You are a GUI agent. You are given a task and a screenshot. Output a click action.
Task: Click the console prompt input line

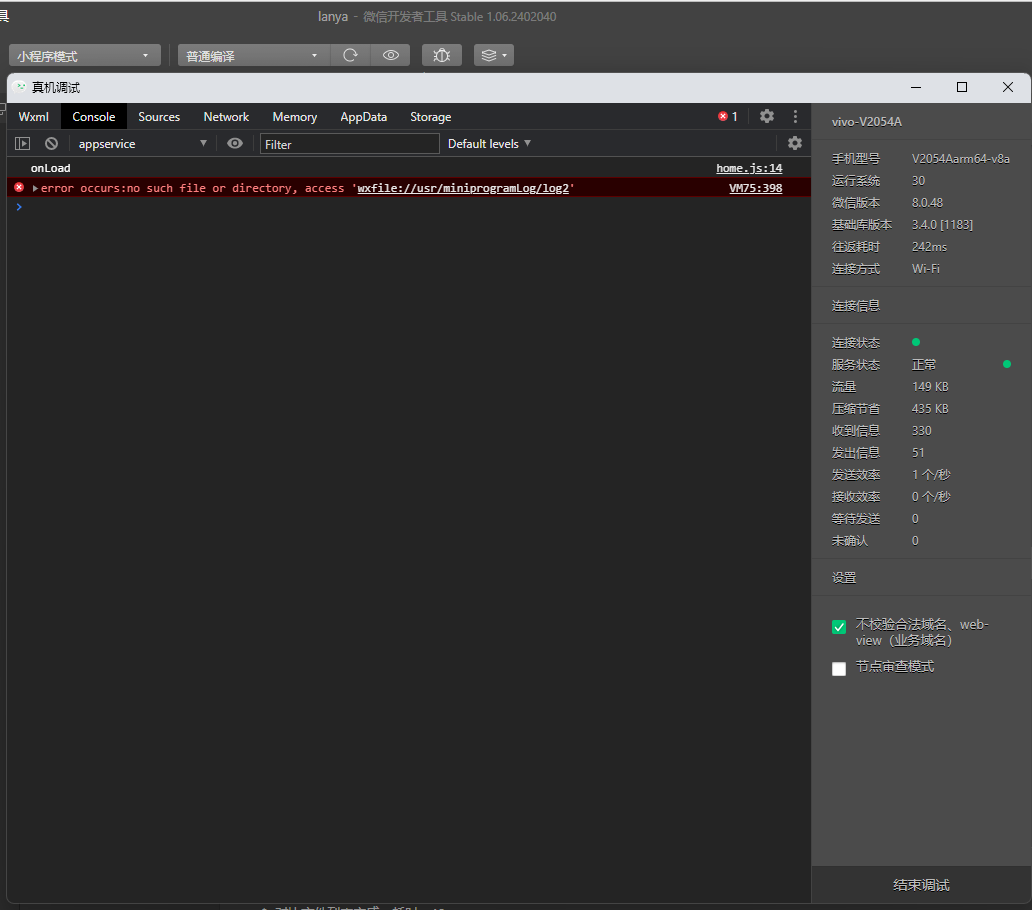tap(408, 207)
